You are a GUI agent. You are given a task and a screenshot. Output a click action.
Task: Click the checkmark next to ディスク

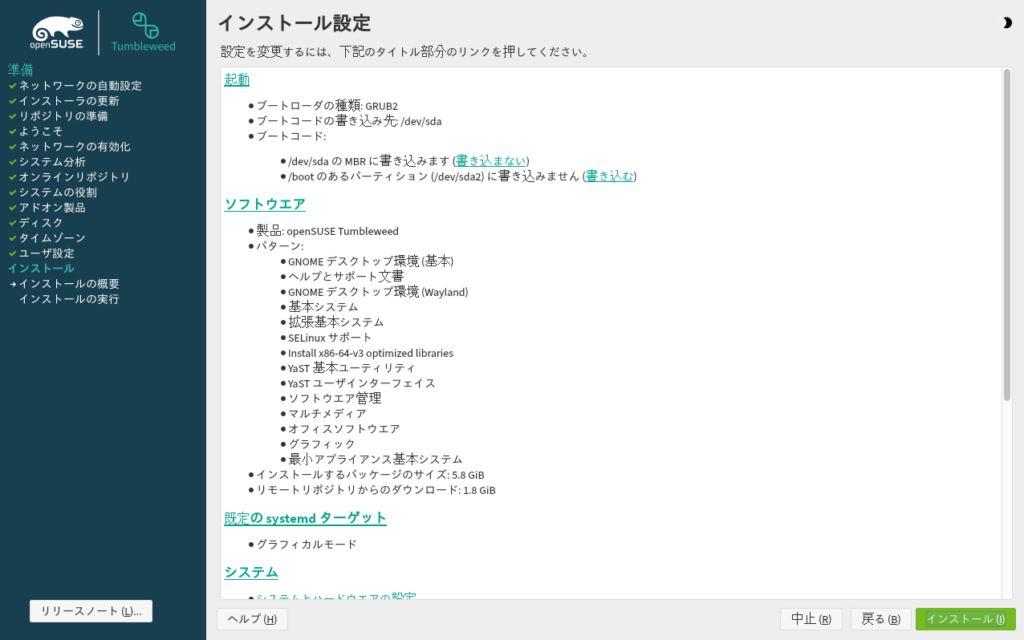13,223
